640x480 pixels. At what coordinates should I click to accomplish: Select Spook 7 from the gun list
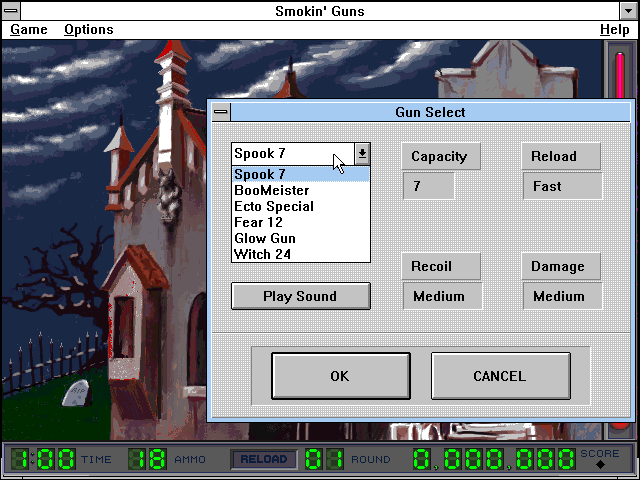click(301, 174)
